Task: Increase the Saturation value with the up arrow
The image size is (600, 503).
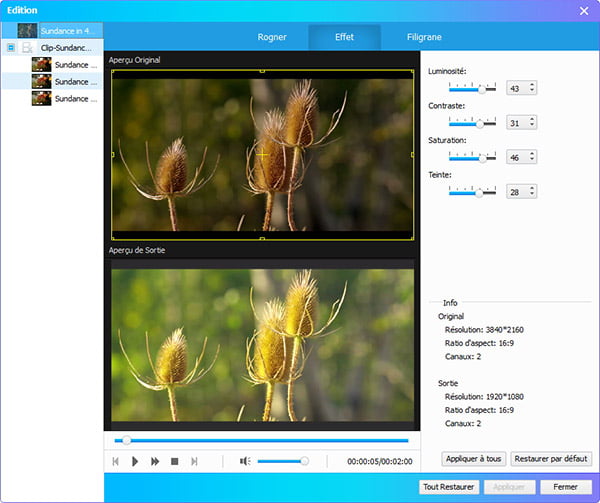Action: pos(531,154)
